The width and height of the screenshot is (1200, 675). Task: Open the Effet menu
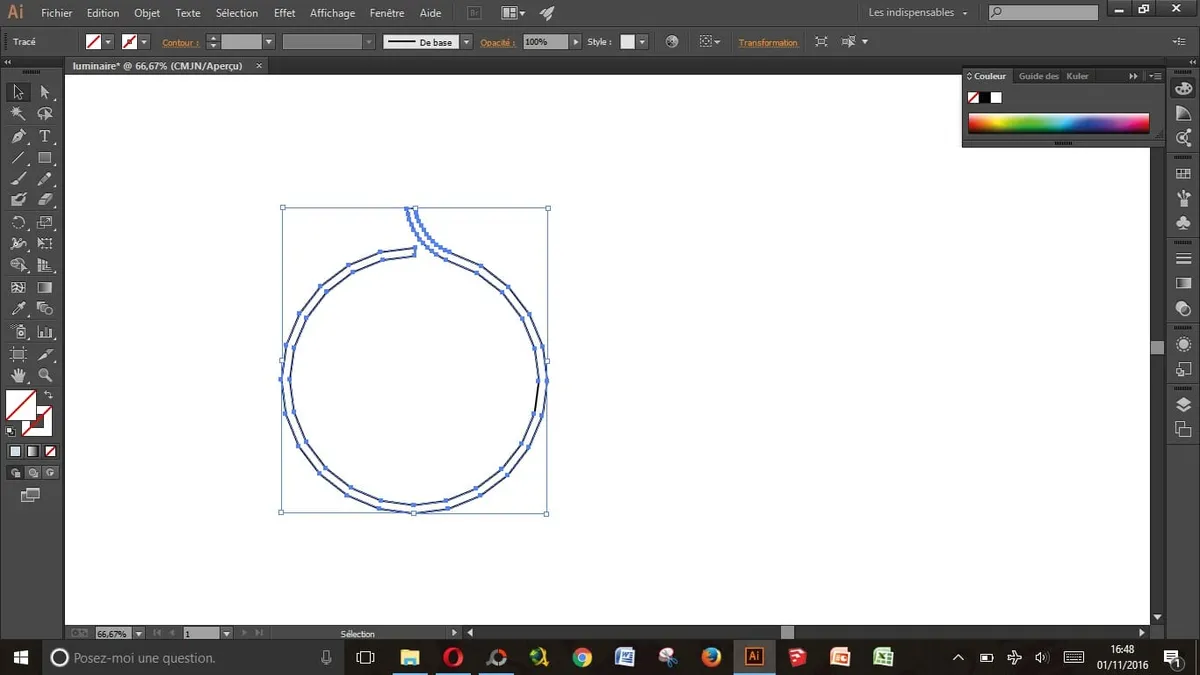(x=284, y=13)
